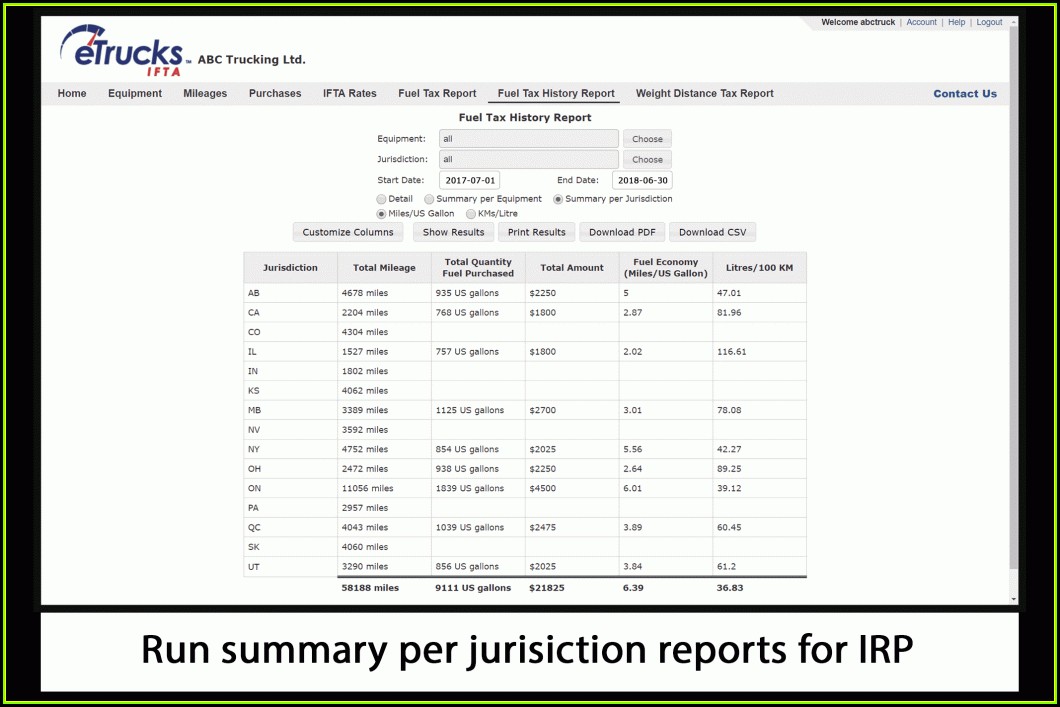Select Summary per Equipment option
Viewport: 1060px width, 707px height.
(430, 199)
